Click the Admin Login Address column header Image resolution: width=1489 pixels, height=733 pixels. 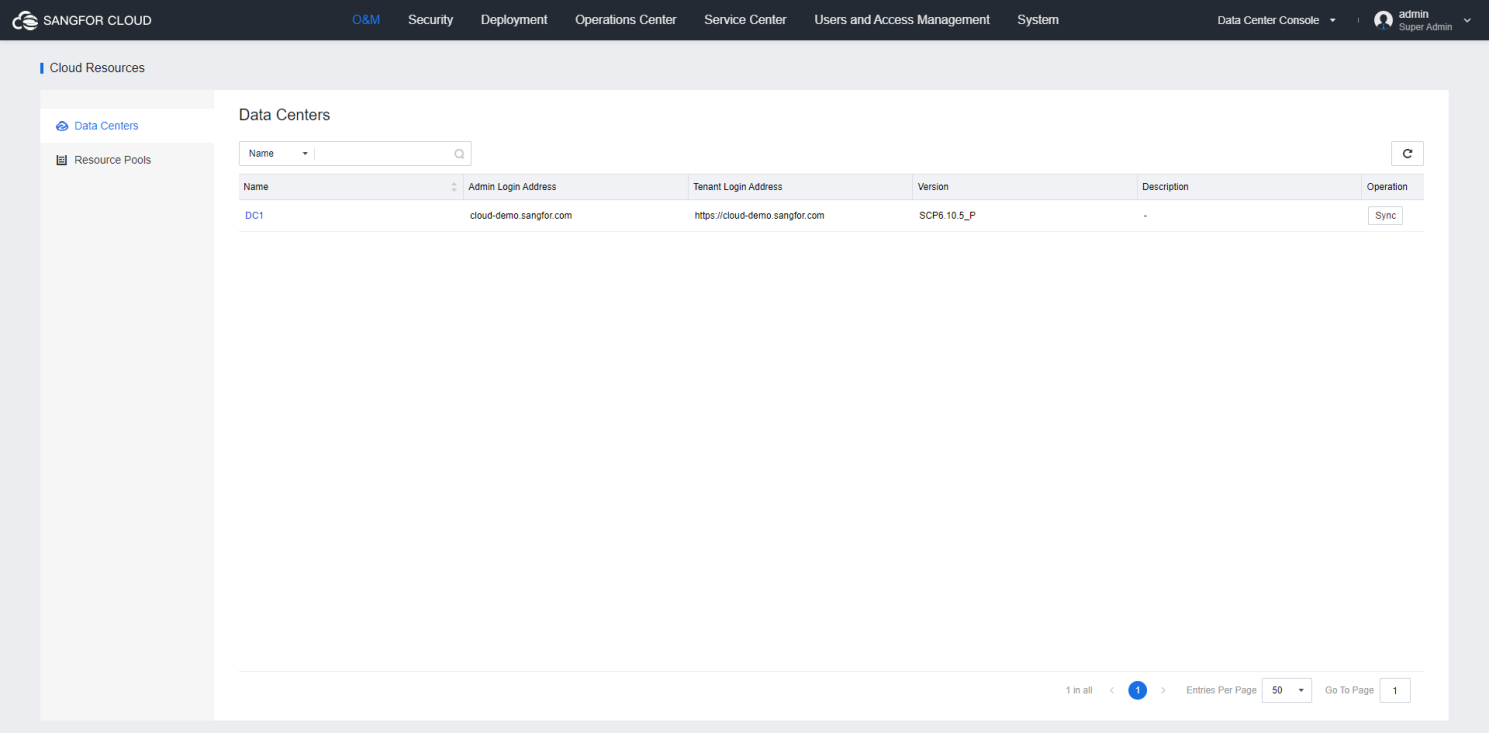(x=576, y=187)
